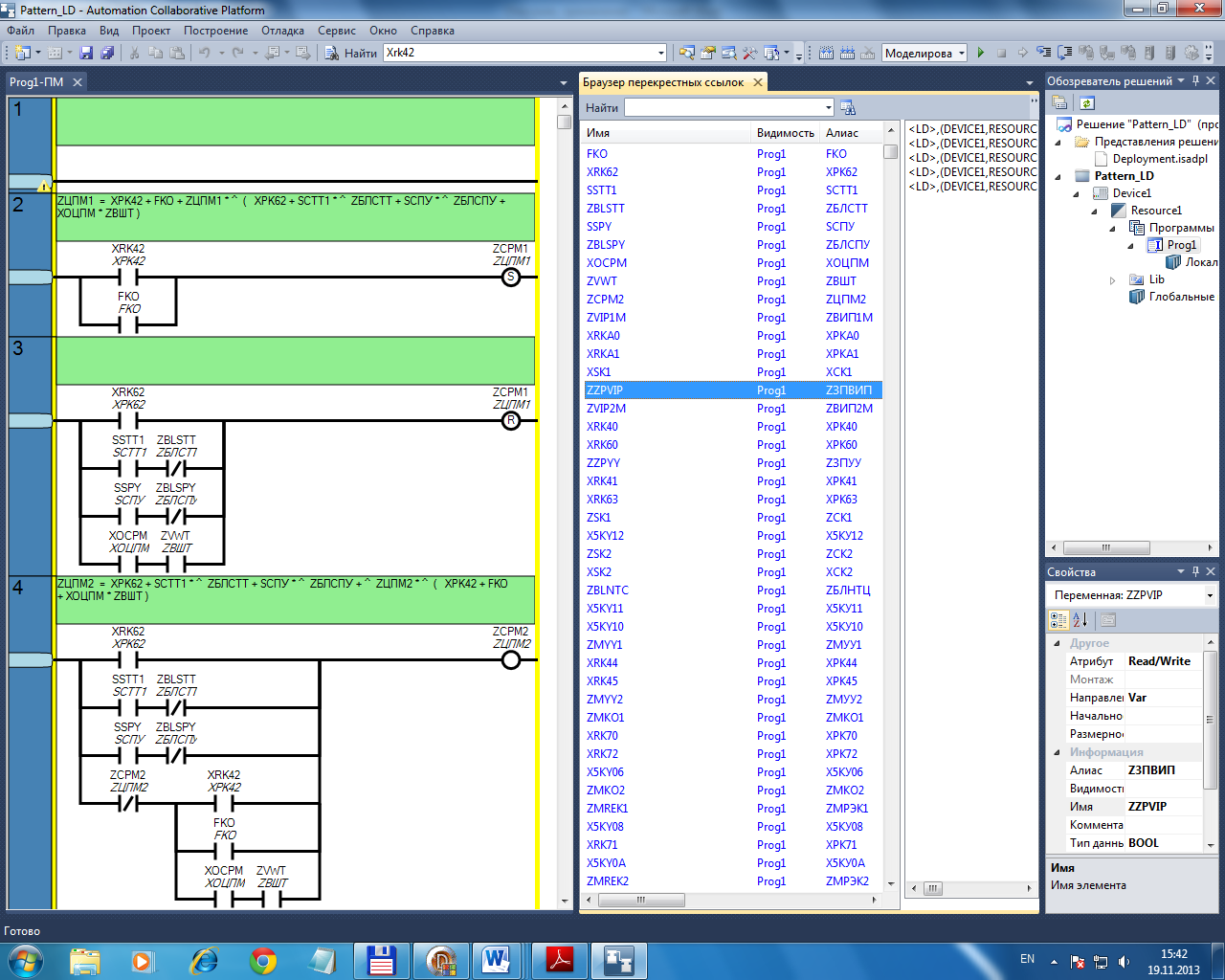
Task: Switch to the Prog1-ПМ editor tab
Action: click(36, 82)
